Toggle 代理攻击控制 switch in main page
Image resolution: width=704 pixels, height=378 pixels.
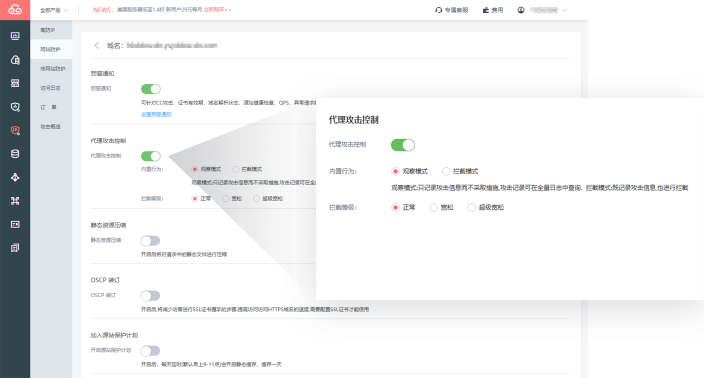[x=151, y=156]
